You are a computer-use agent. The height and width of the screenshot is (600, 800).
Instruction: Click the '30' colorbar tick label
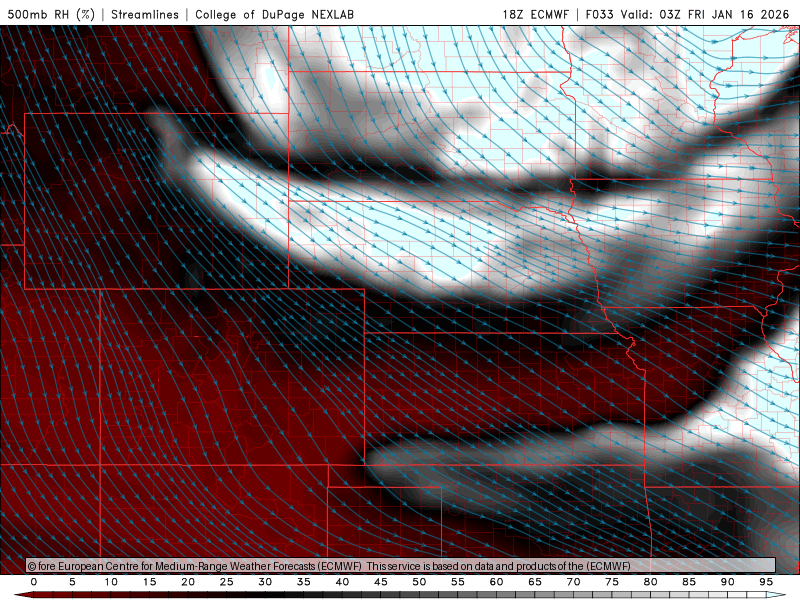[x=265, y=582]
